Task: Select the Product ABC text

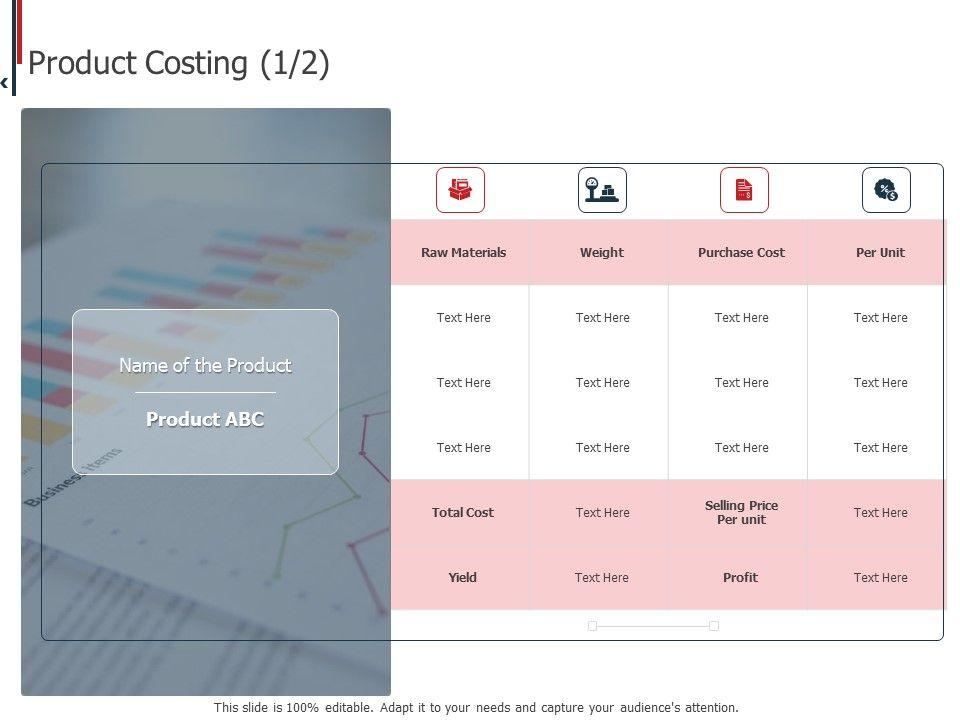Action: (x=205, y=419)
